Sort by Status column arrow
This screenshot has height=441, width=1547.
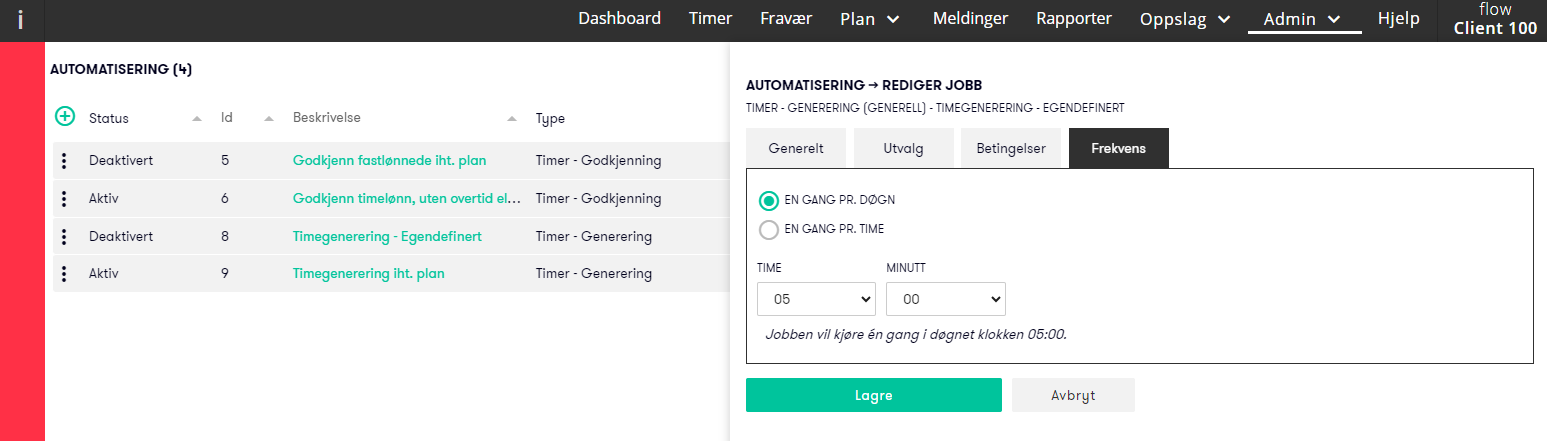[197, 119]
